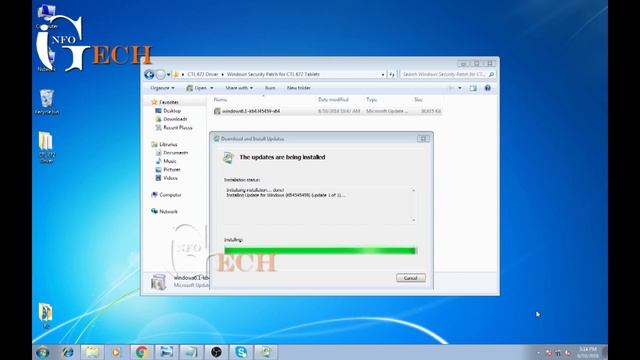The height and width of the screenshot is (360, 640).
Task: Show hidden system tray icons arrow
Action: 538,353
